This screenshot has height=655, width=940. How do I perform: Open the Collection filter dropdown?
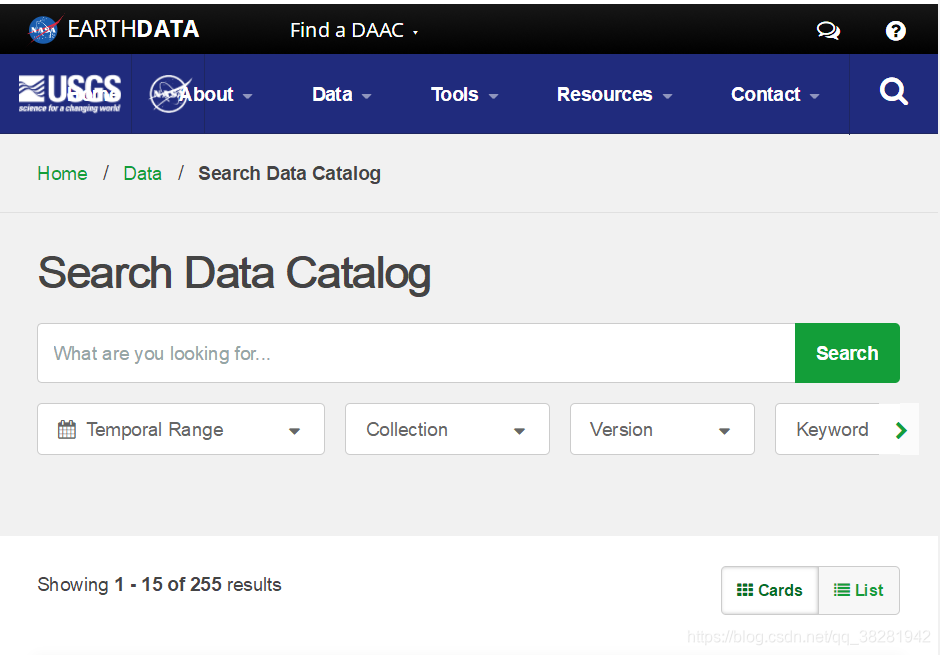pos(447,429)
